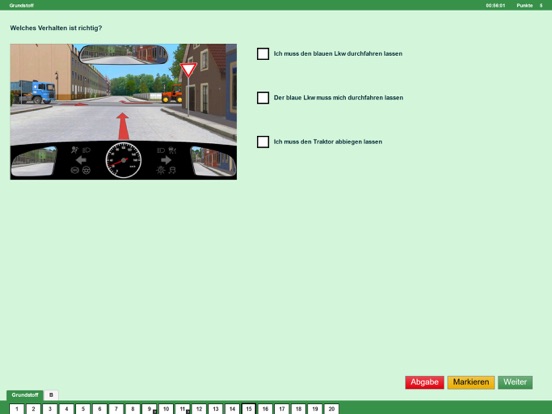Click the blue truck in the picture
Screen dimensions: 552x414
tap(33, 92)
